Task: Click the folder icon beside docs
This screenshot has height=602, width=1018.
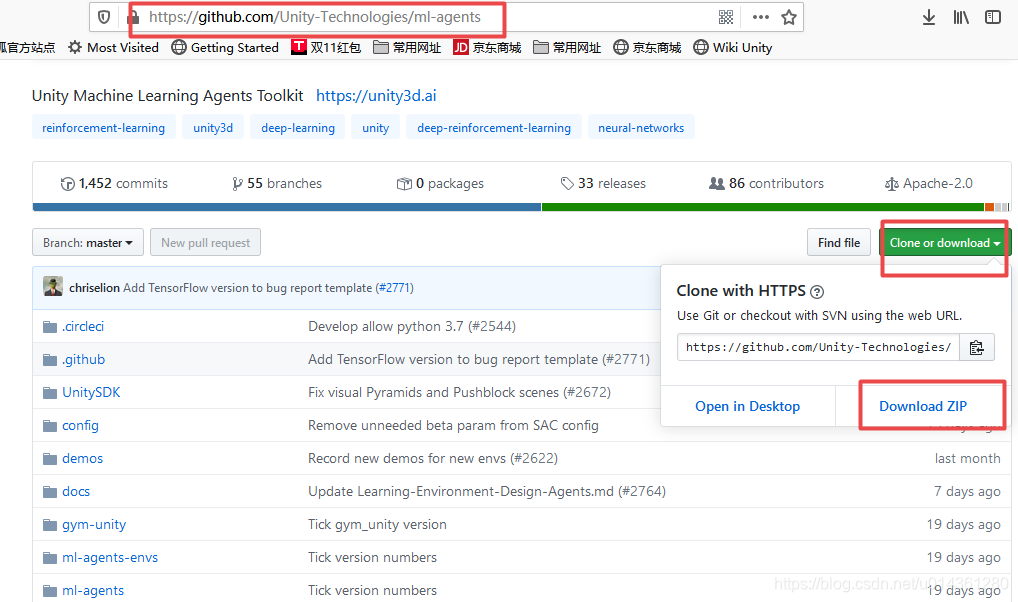Action: 50,492
